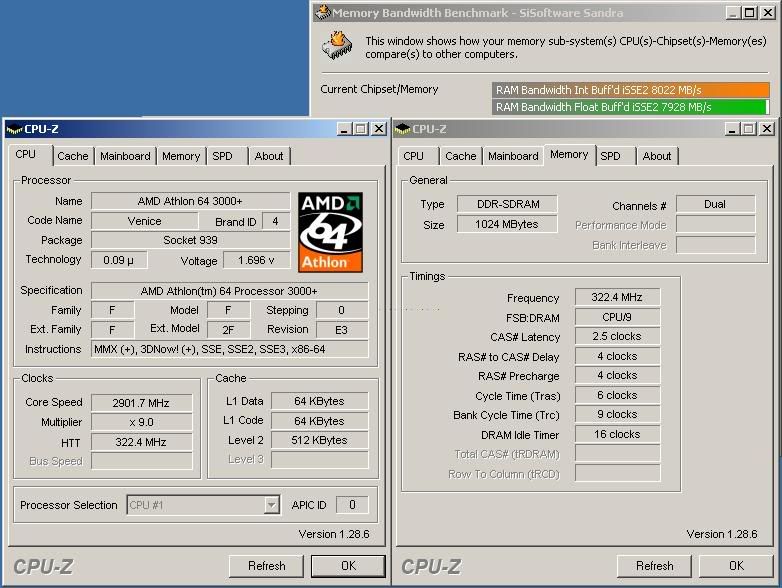Click the AMD Athlon 64 logo
Viewport: 782px width, 588px height.
(330, 232)
